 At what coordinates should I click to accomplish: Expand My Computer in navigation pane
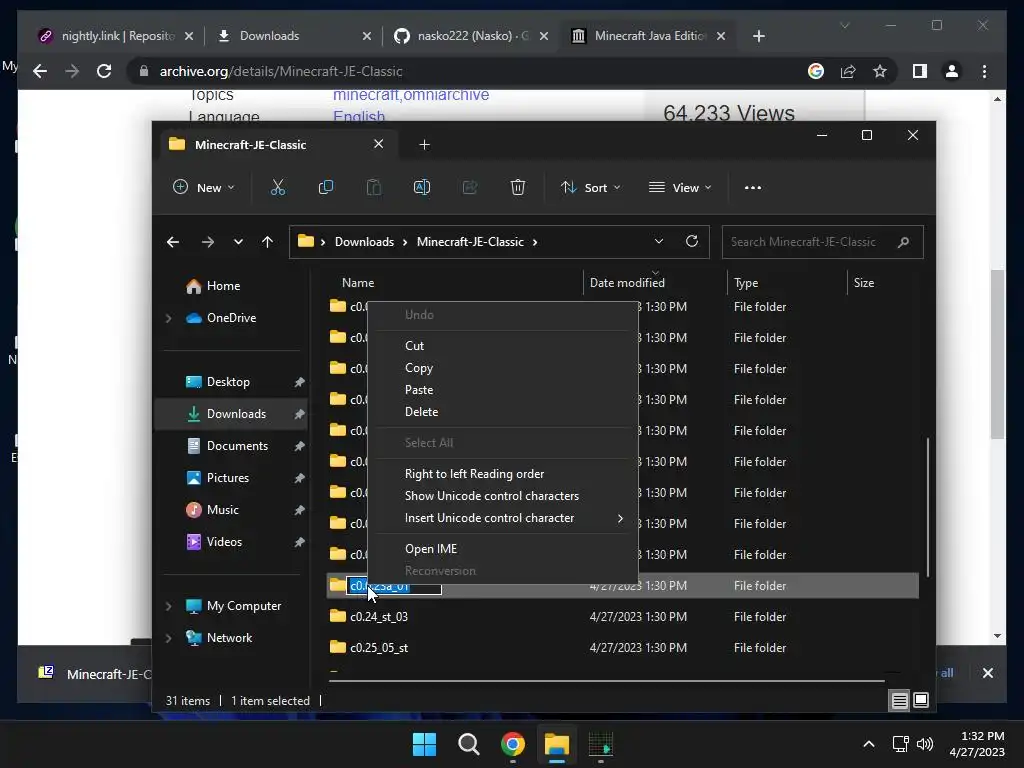(x=168, y=606)
